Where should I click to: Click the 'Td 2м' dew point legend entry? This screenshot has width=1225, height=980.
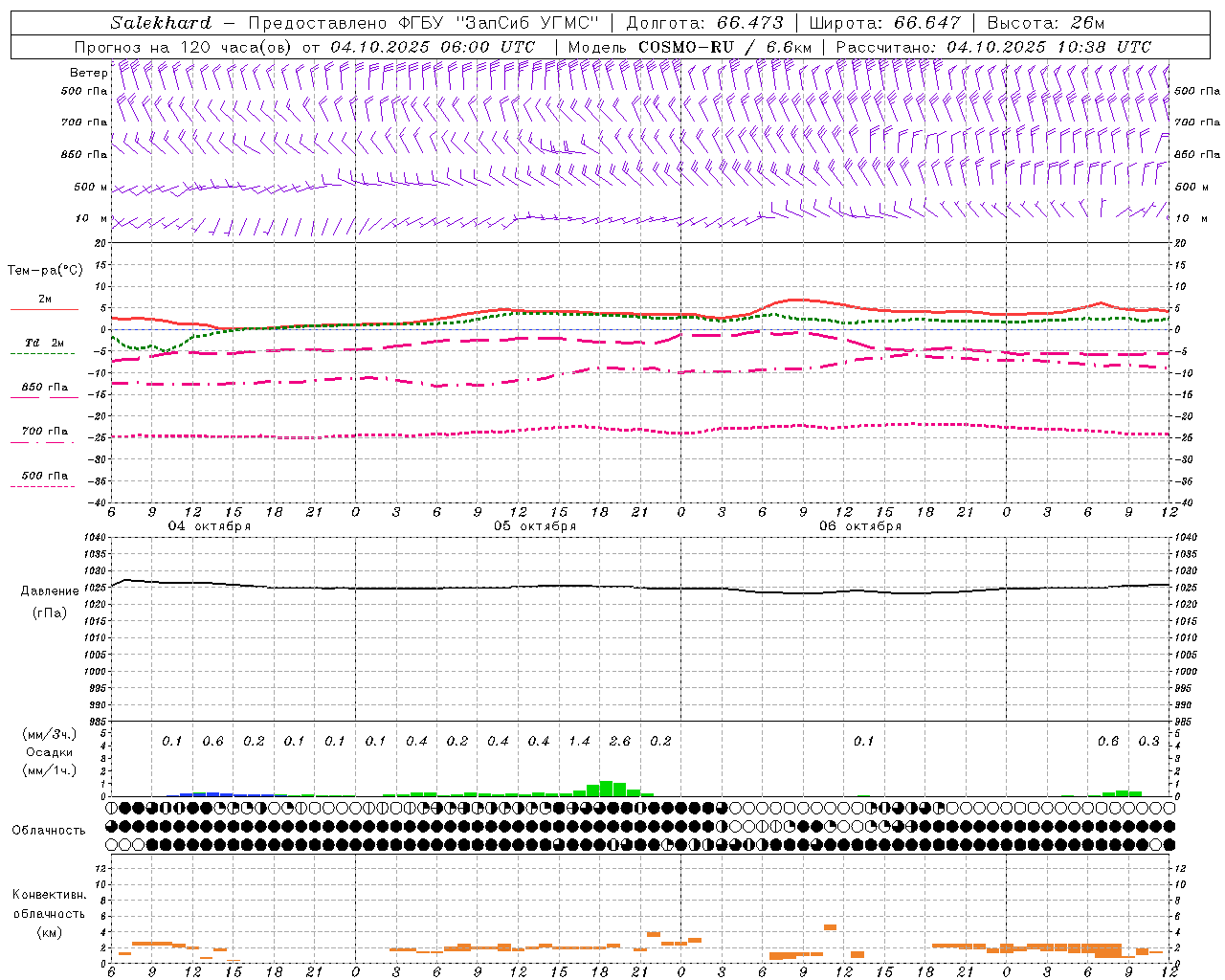coord(44,343)
